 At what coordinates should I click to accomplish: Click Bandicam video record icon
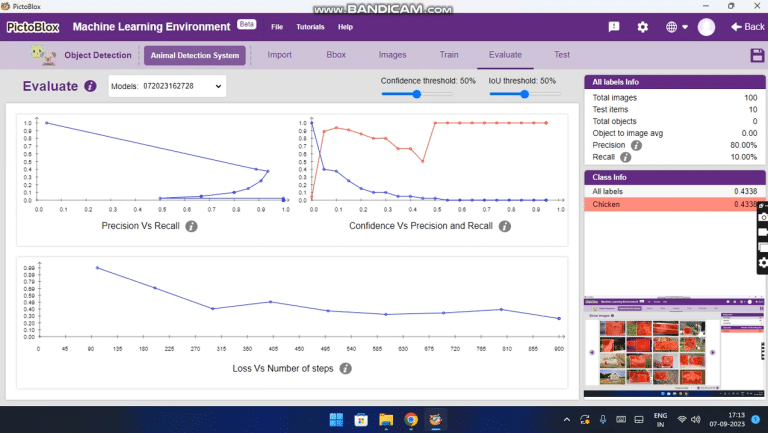pos(763,232)
